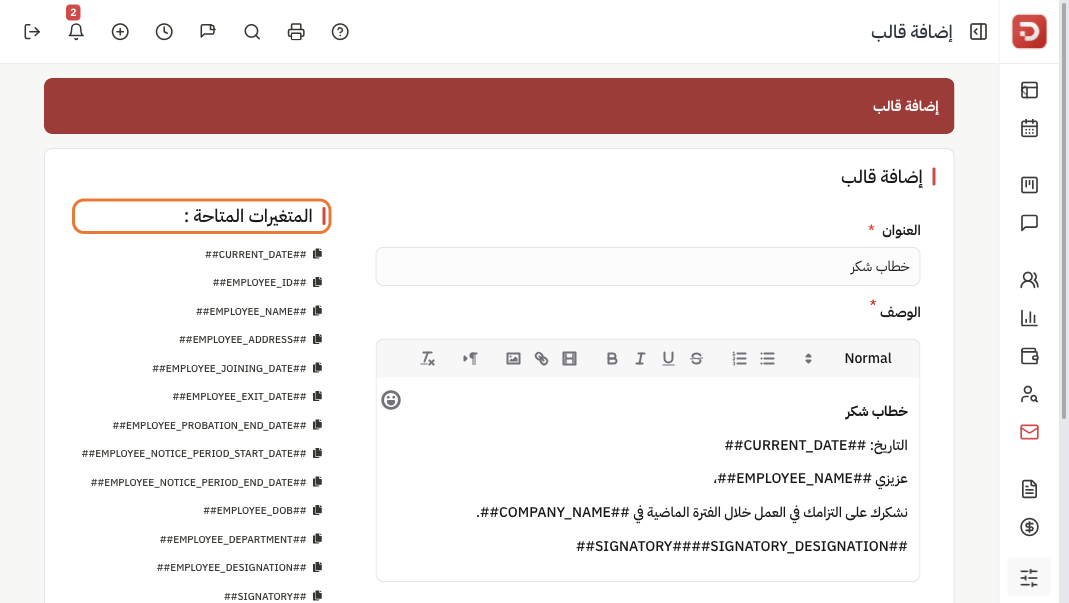This screenshot has height=603, width=1069.
Task: Insert link using chain icon
Action: 541,359
